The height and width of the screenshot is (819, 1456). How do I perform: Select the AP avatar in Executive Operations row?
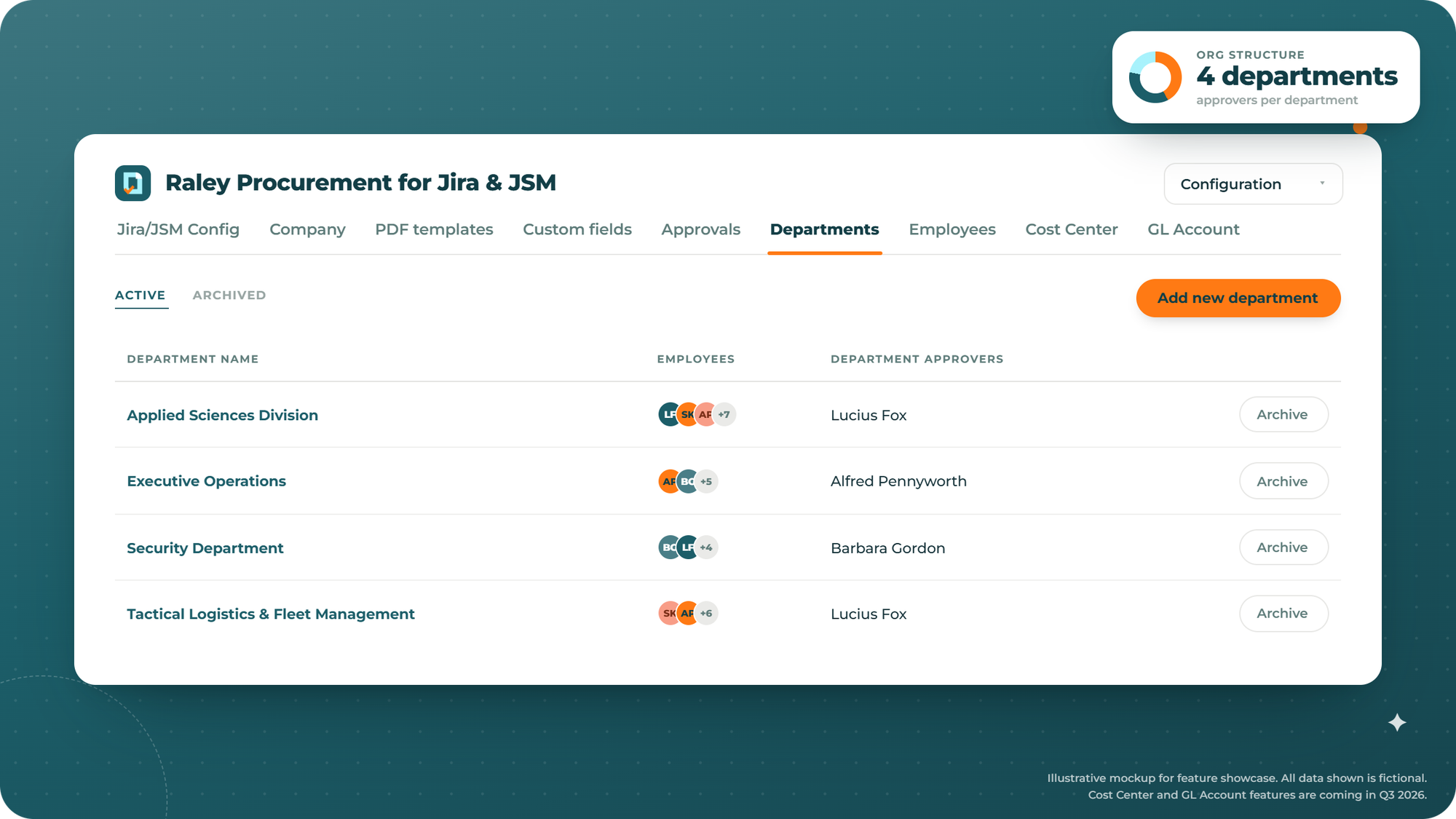[668, 481]
